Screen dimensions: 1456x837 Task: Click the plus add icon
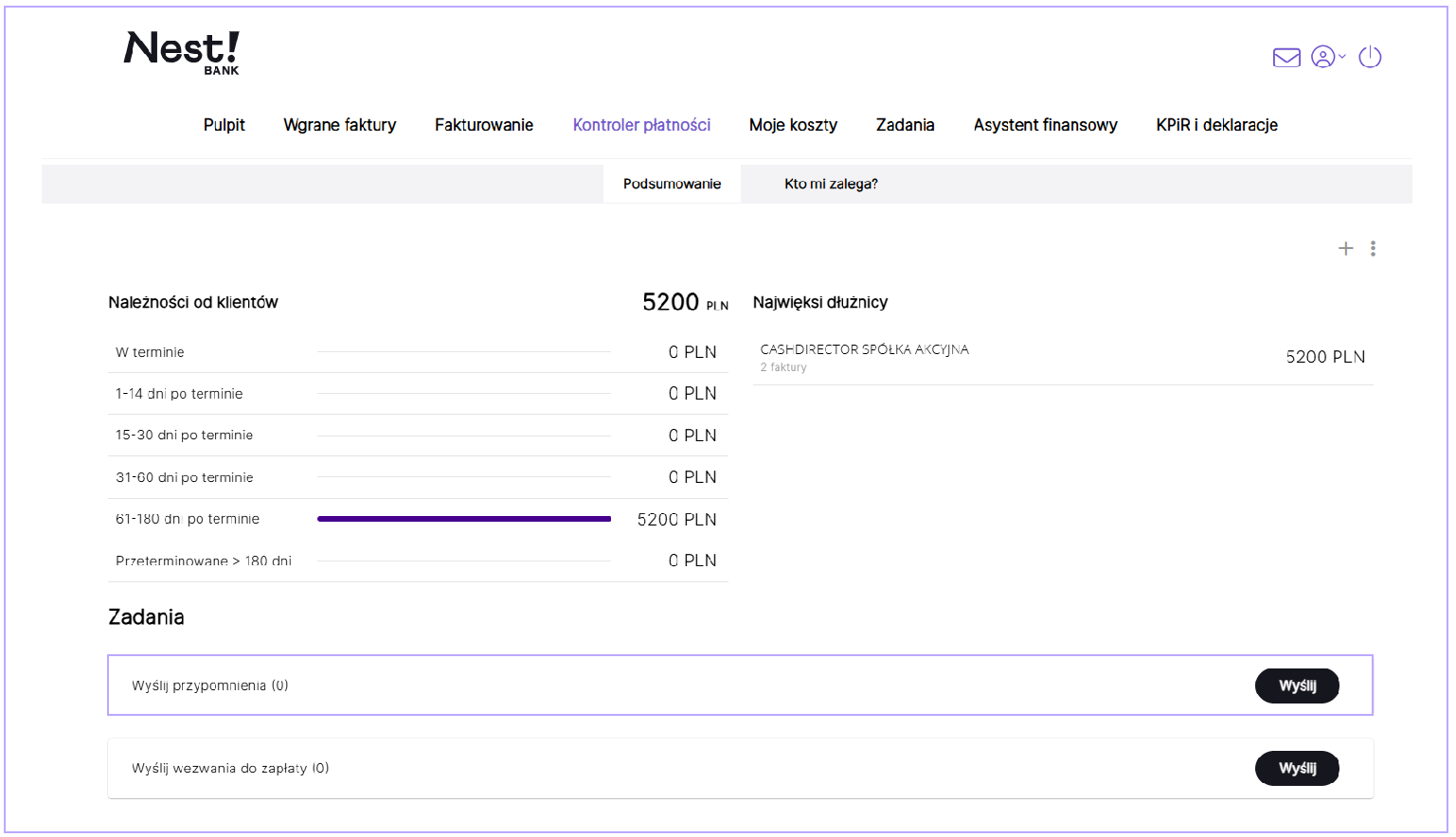click(1345, 248)
